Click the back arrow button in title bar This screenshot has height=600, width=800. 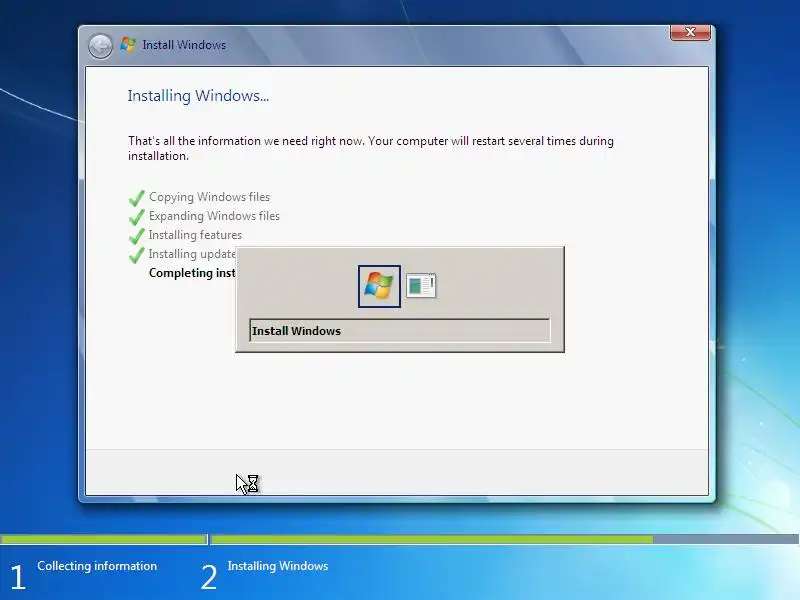coord(100,46)
